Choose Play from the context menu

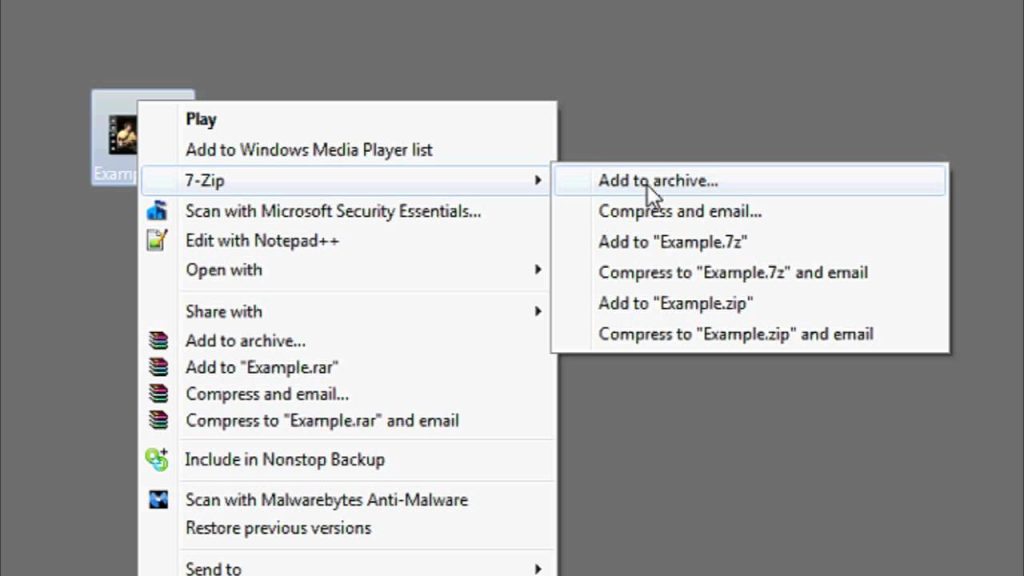click(349, 120)
